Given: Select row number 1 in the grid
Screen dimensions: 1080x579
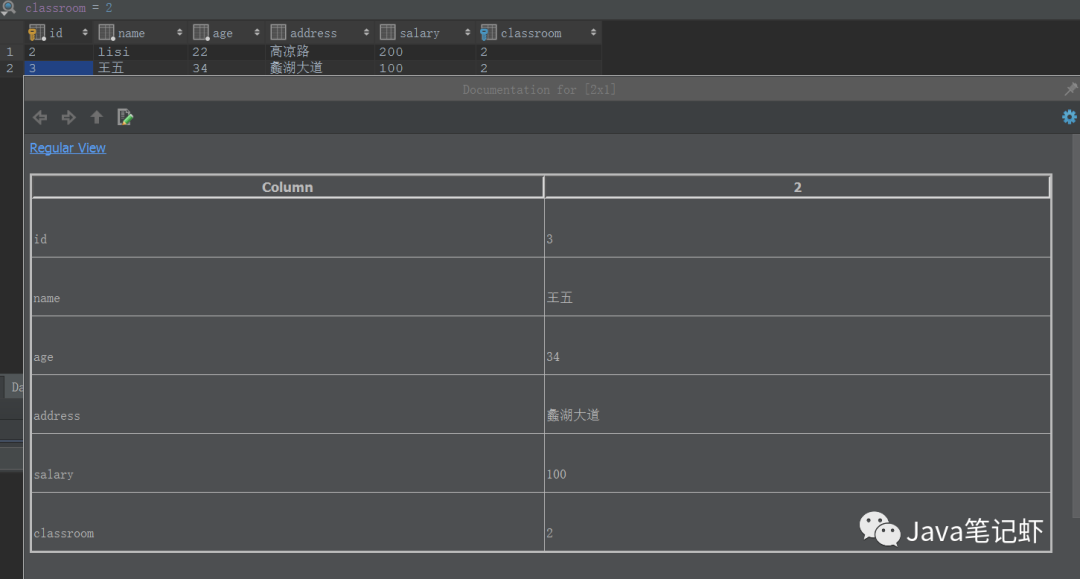Looking at the screenshot, I should tap(10, 52).
